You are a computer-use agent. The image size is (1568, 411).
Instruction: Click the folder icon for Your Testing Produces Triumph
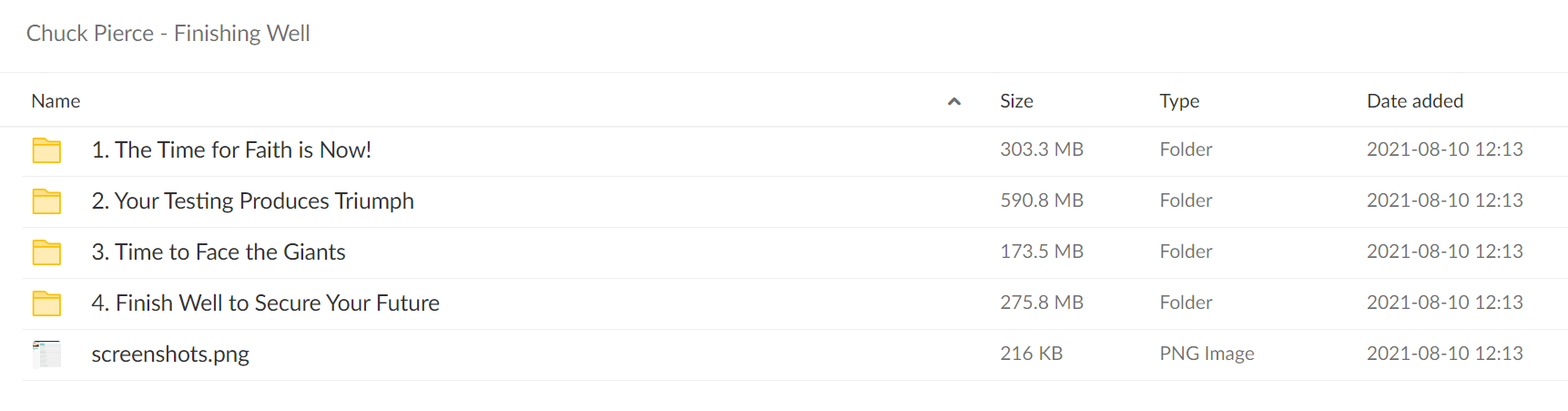coord(46,201)
